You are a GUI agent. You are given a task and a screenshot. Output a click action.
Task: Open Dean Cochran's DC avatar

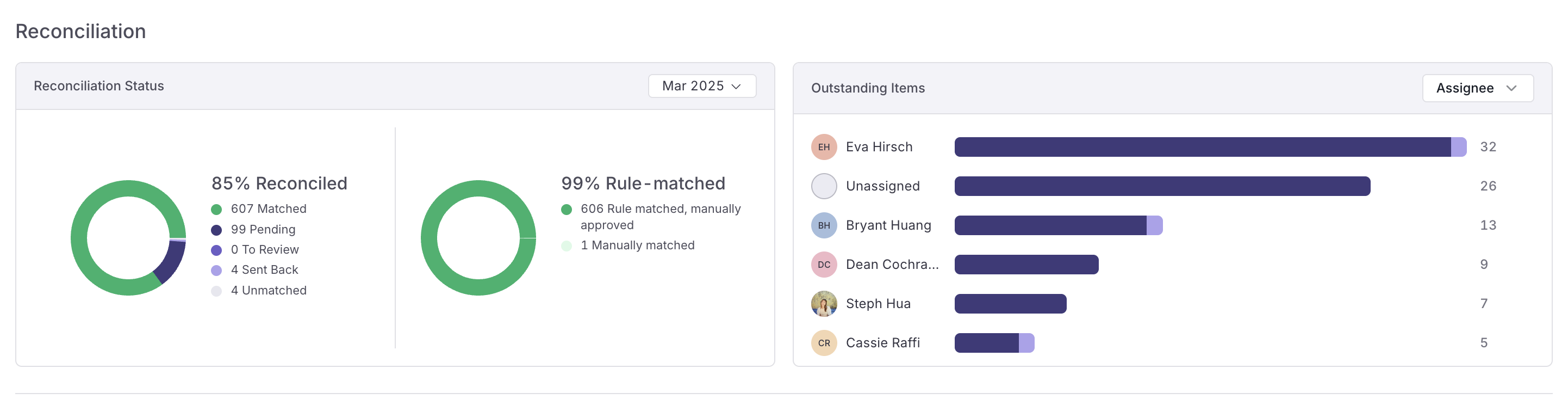[x=824, y=265]
